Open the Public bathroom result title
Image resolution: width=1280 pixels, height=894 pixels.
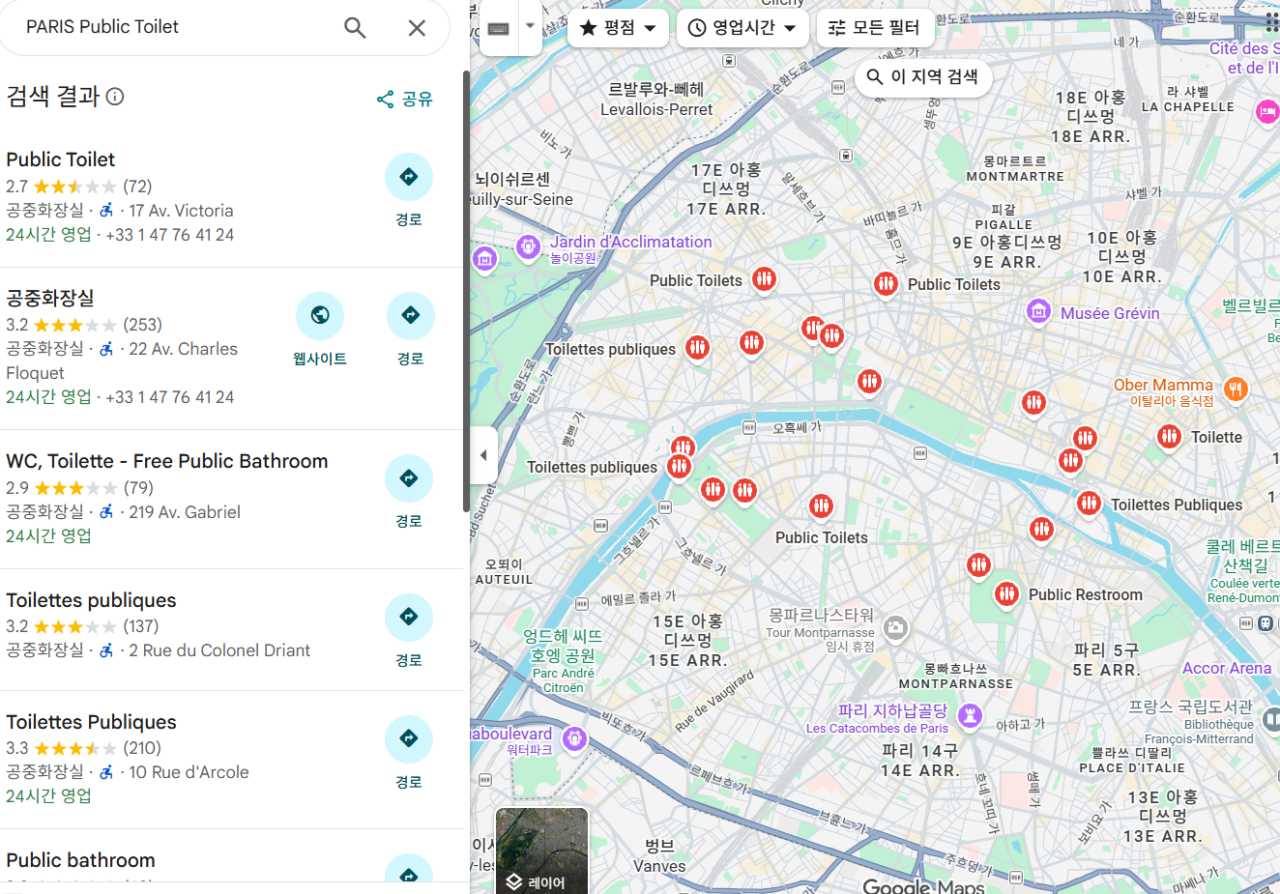(81, 860)
